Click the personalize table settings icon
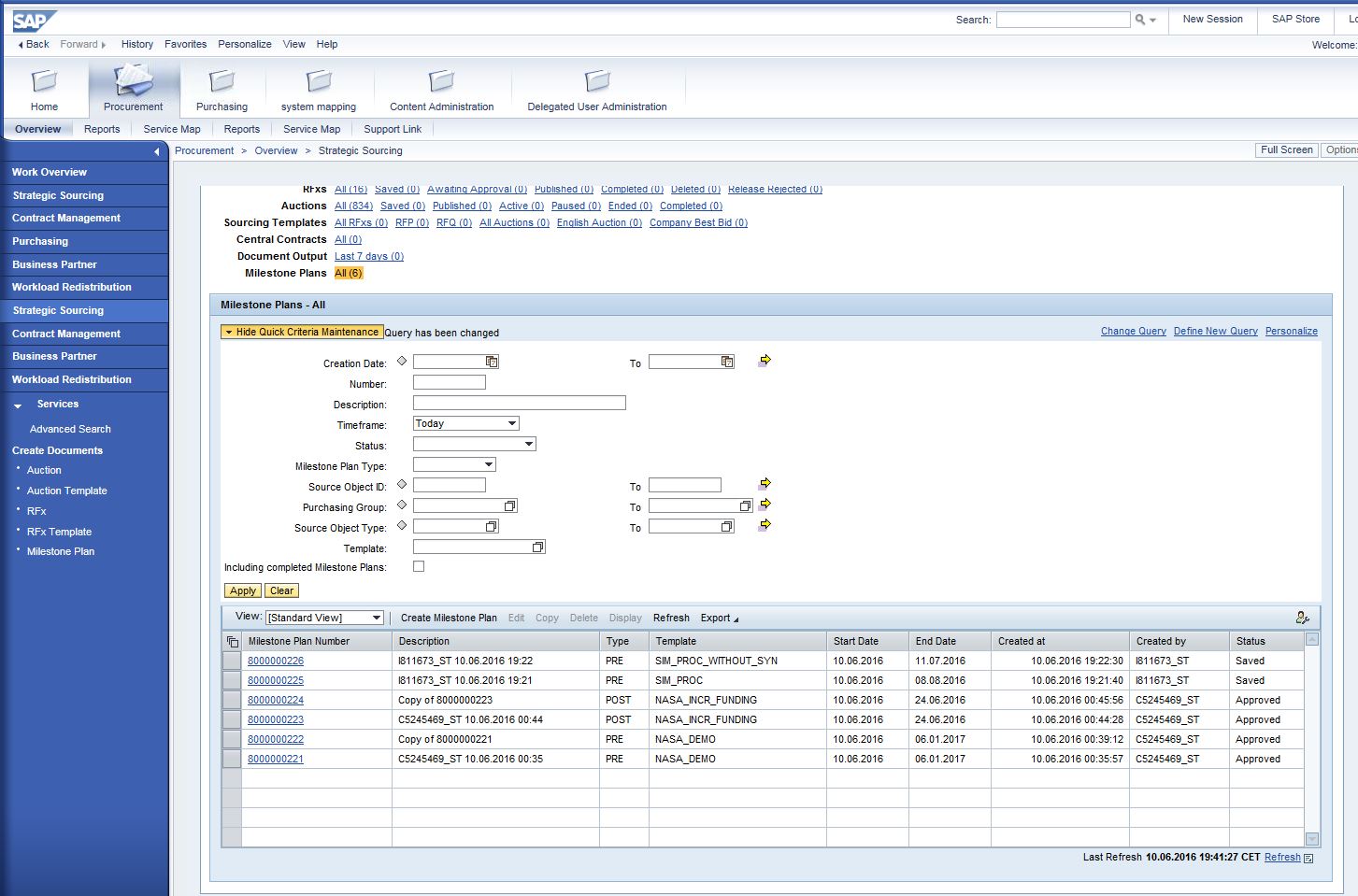 1303,617
